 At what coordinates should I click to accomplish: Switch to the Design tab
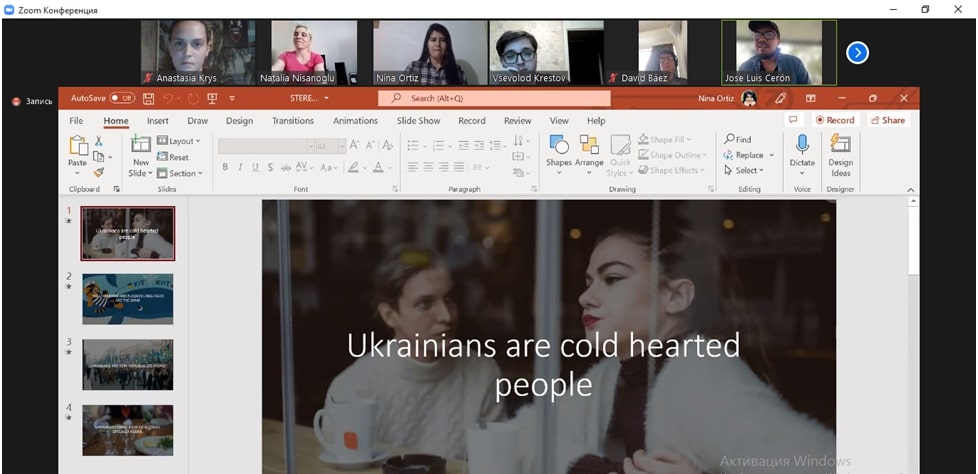[x=240, y=121]
